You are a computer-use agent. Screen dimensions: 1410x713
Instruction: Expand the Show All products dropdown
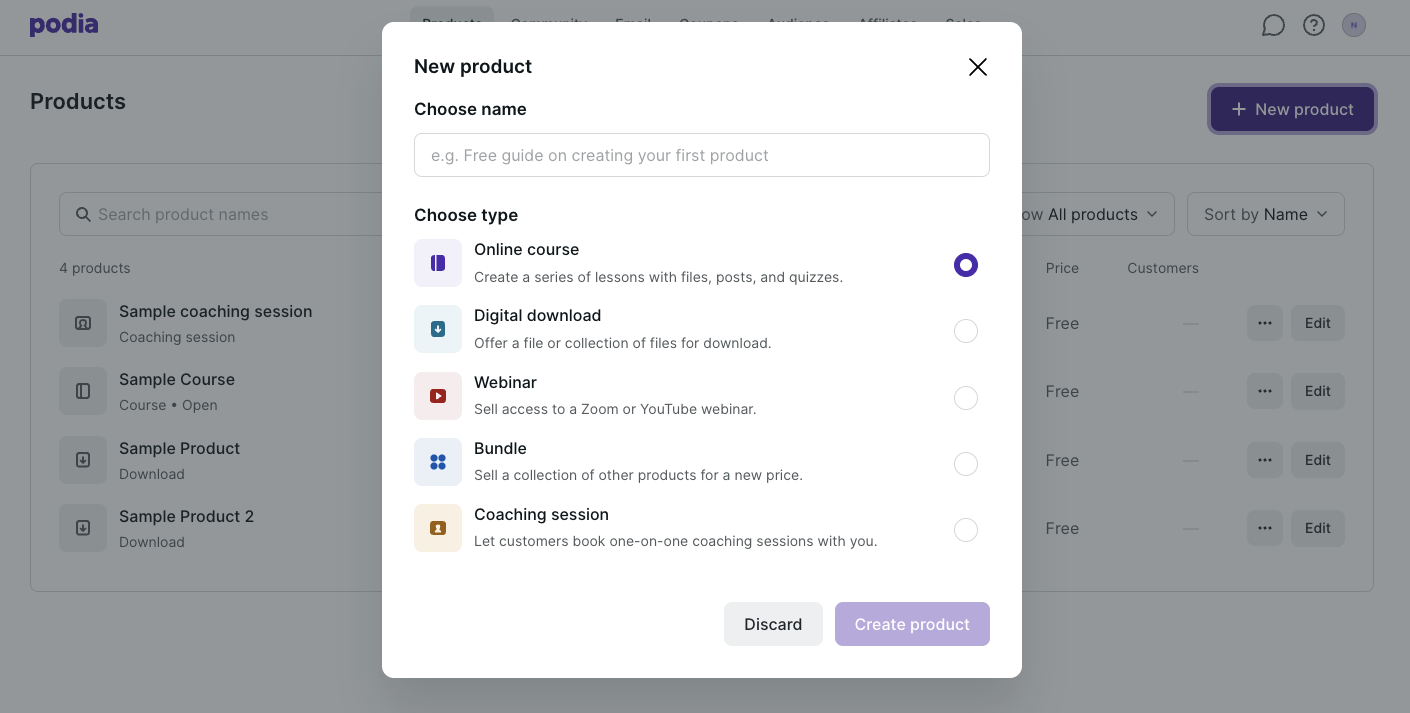(1097, 214)
